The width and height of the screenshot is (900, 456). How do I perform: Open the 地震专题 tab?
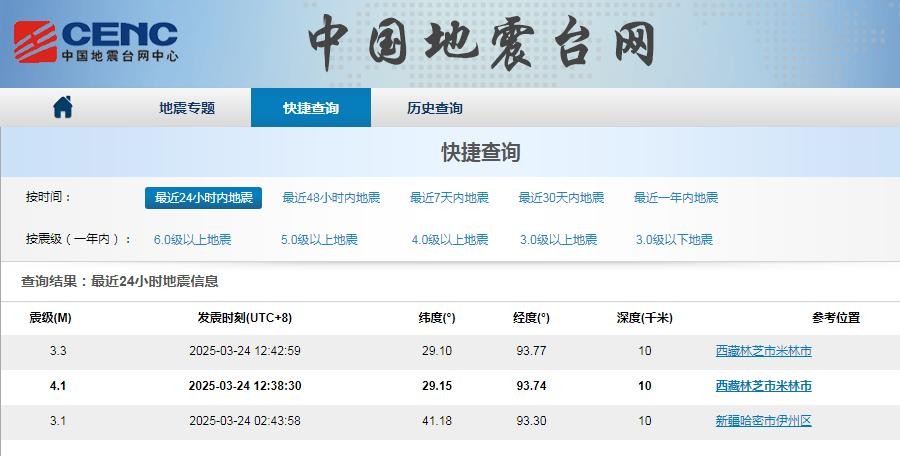(187, 108)
